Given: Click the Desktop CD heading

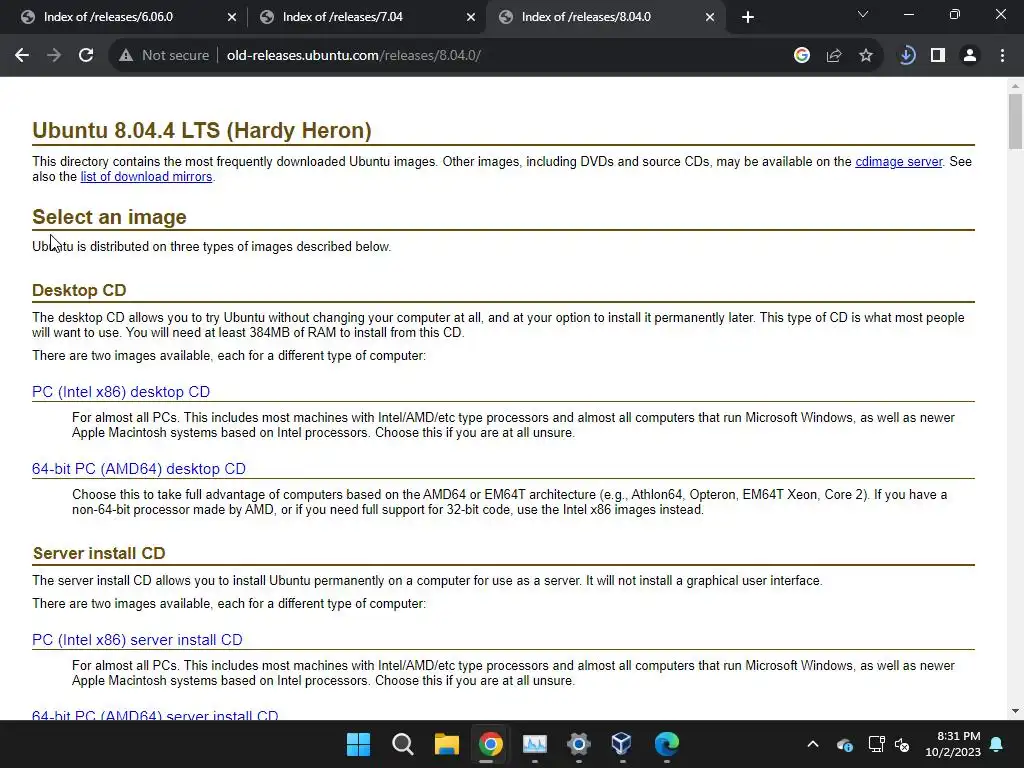Looking at the screenshot, I should 79,290.
